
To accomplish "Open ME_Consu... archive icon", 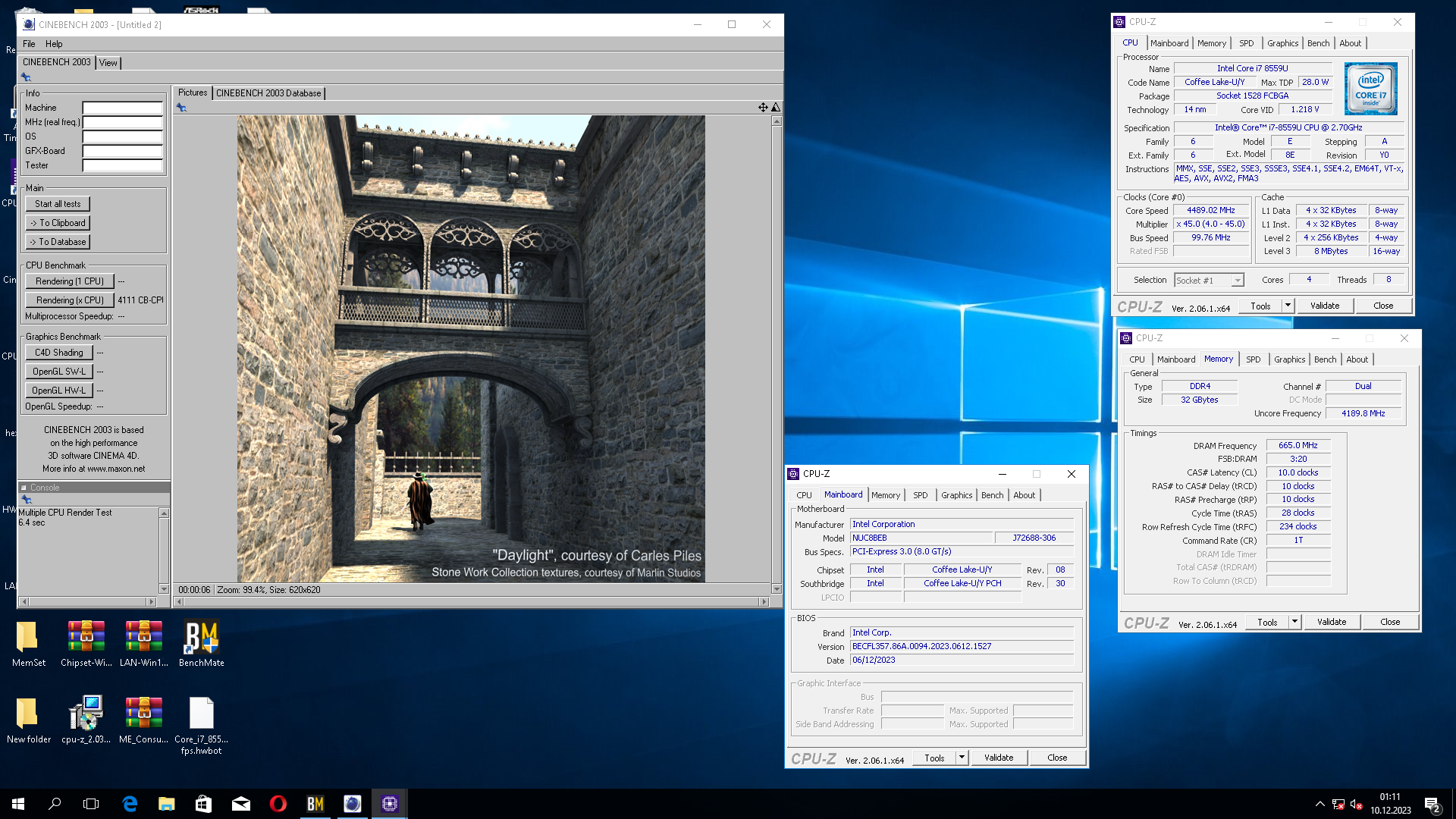I will pos(144,720).
